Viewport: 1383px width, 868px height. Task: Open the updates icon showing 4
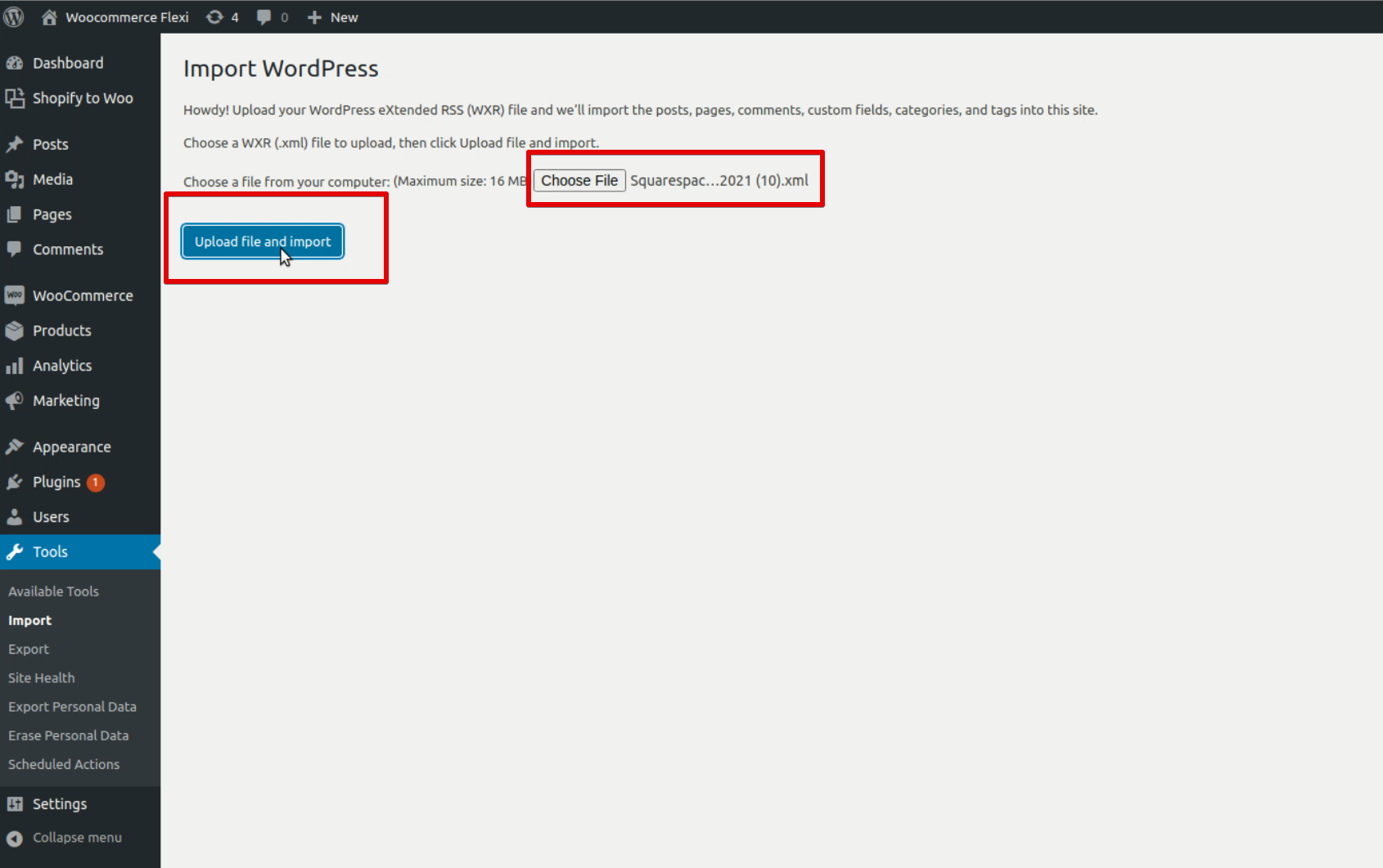click(x=214, y=17)
